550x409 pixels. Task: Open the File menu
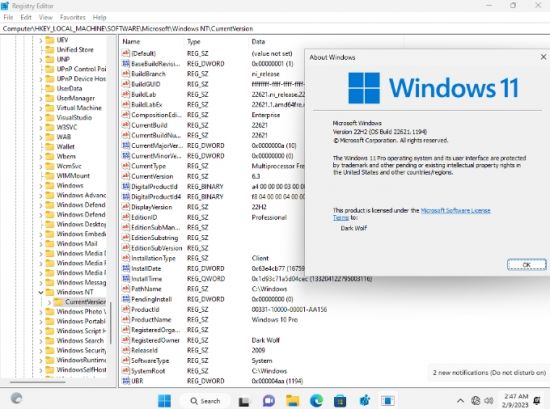[8, 17]
